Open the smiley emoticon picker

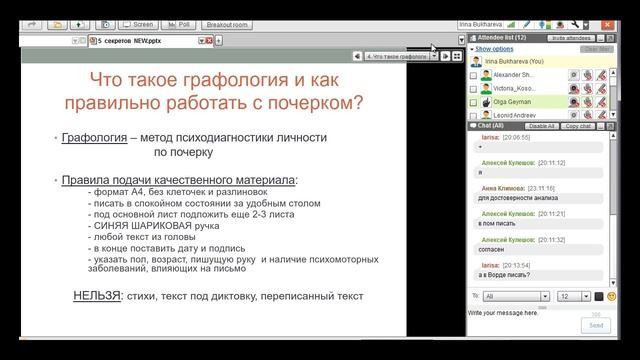[x=611, y=296]
